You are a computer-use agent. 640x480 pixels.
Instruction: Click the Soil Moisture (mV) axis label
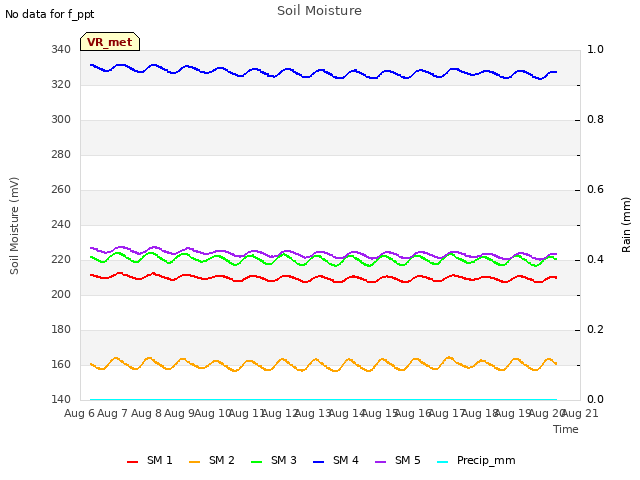pos(14,226)
